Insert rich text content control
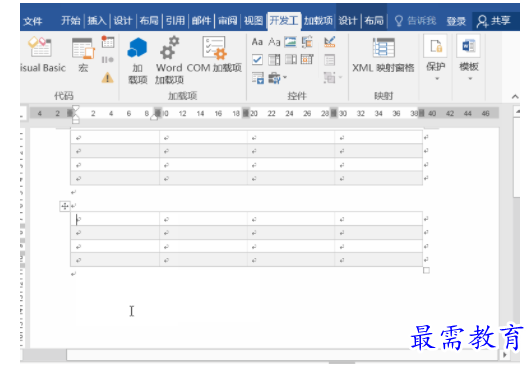The height and width of the screenshot is (369, 532). tap(257, 42)
